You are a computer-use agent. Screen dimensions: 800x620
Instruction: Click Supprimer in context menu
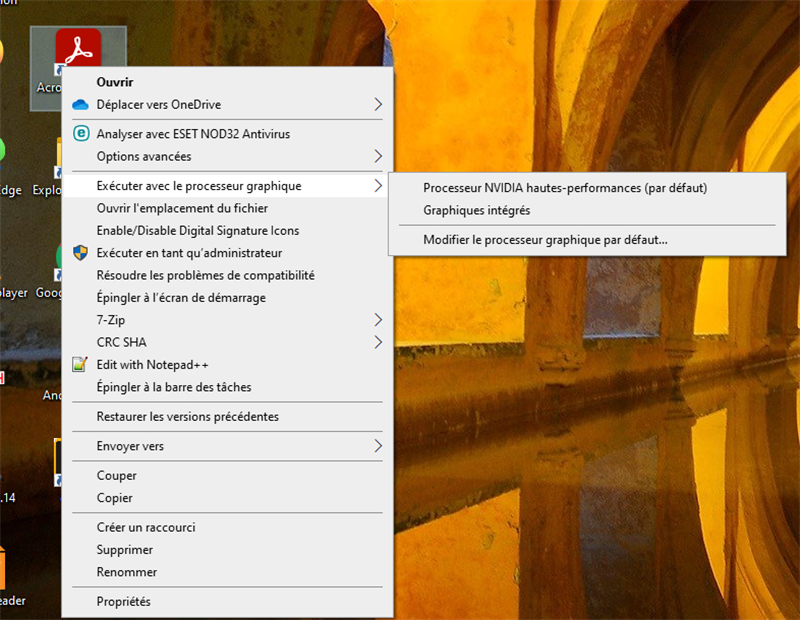[125, 550]
